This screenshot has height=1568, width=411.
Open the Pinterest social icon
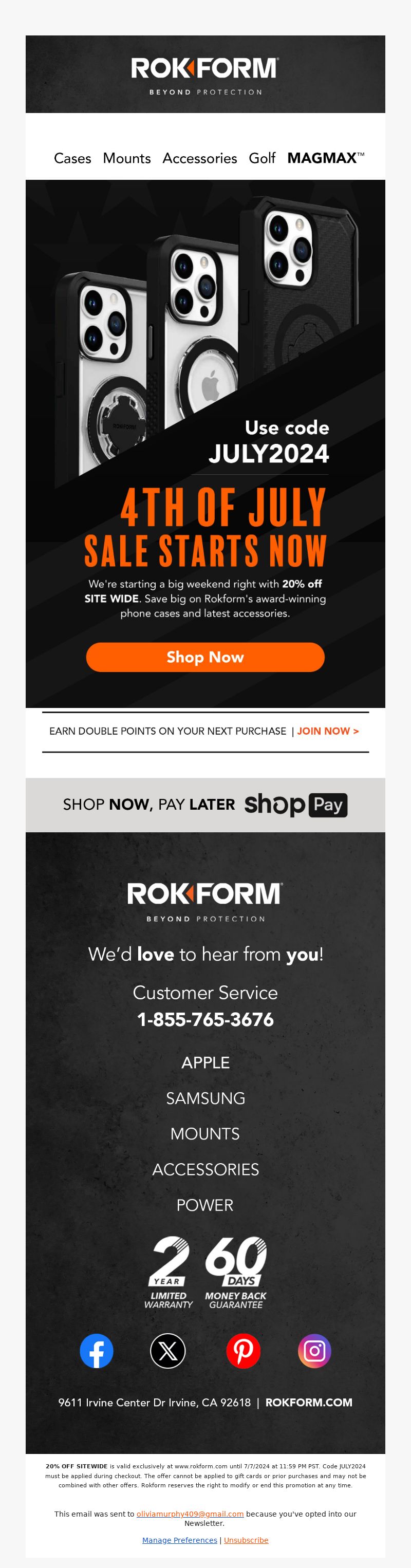[244, 1351]
